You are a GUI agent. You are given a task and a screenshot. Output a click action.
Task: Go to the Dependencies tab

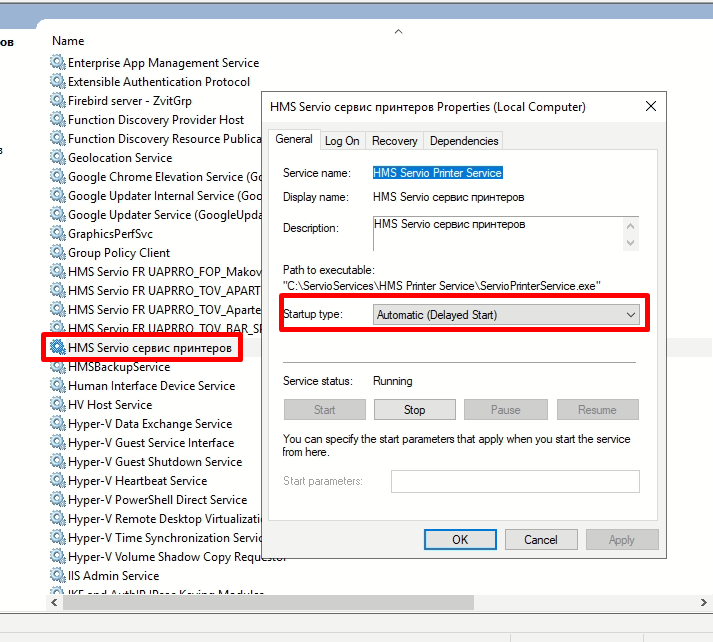[x=464, y=141]
